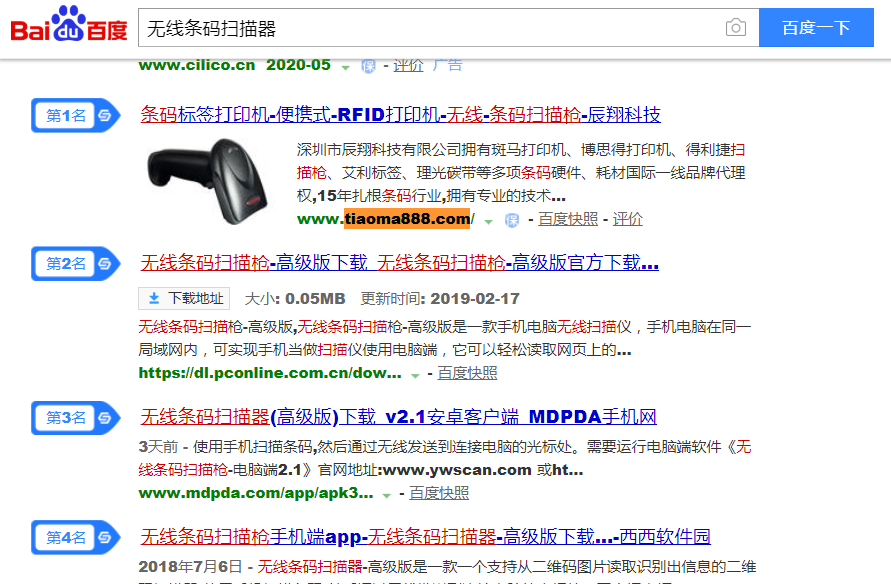
Task: Click the 第1名 rank badge
Action: (x=76, y=115)
